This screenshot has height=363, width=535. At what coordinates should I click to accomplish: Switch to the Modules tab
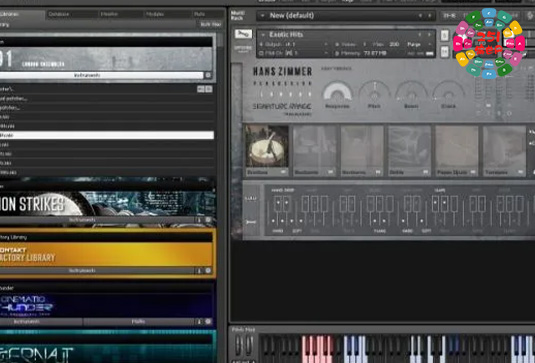[167, 14]
